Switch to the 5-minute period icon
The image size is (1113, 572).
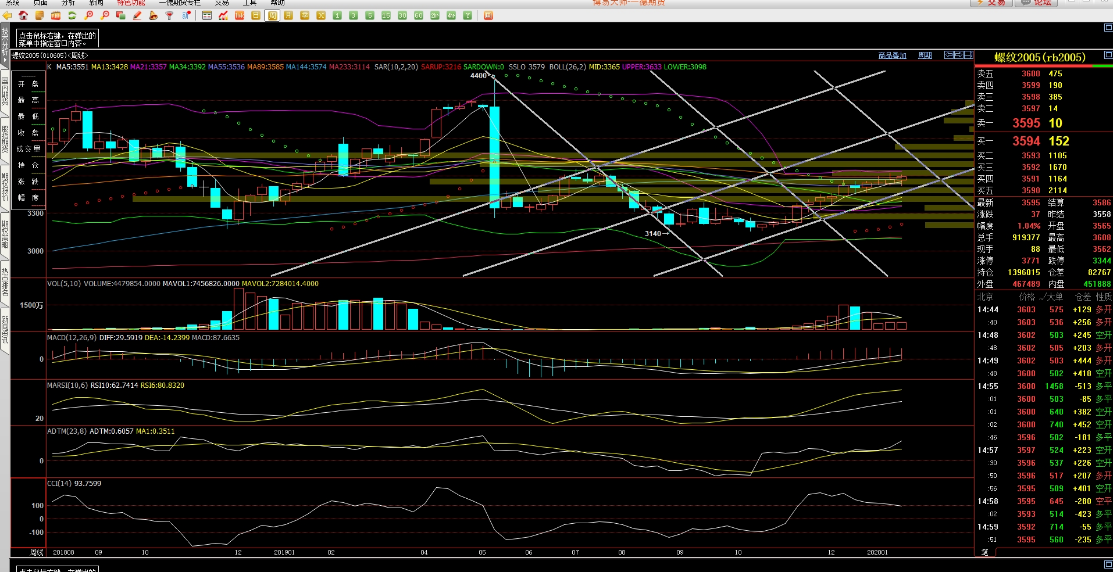370,15
